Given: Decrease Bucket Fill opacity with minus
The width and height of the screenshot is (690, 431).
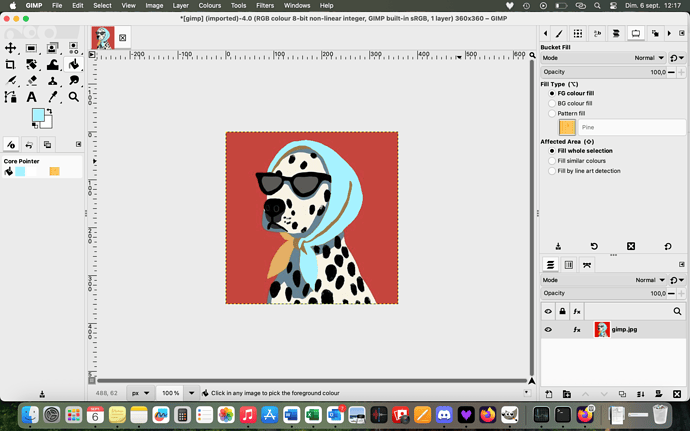Looking at the screenshot, I should point(671,72).
